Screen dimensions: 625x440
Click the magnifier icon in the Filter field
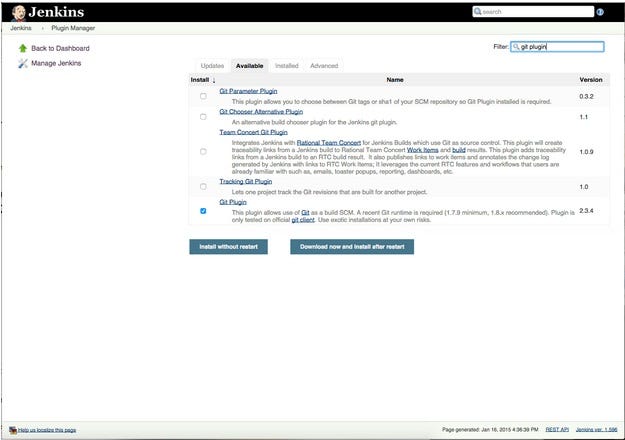[x=516, y=47]
